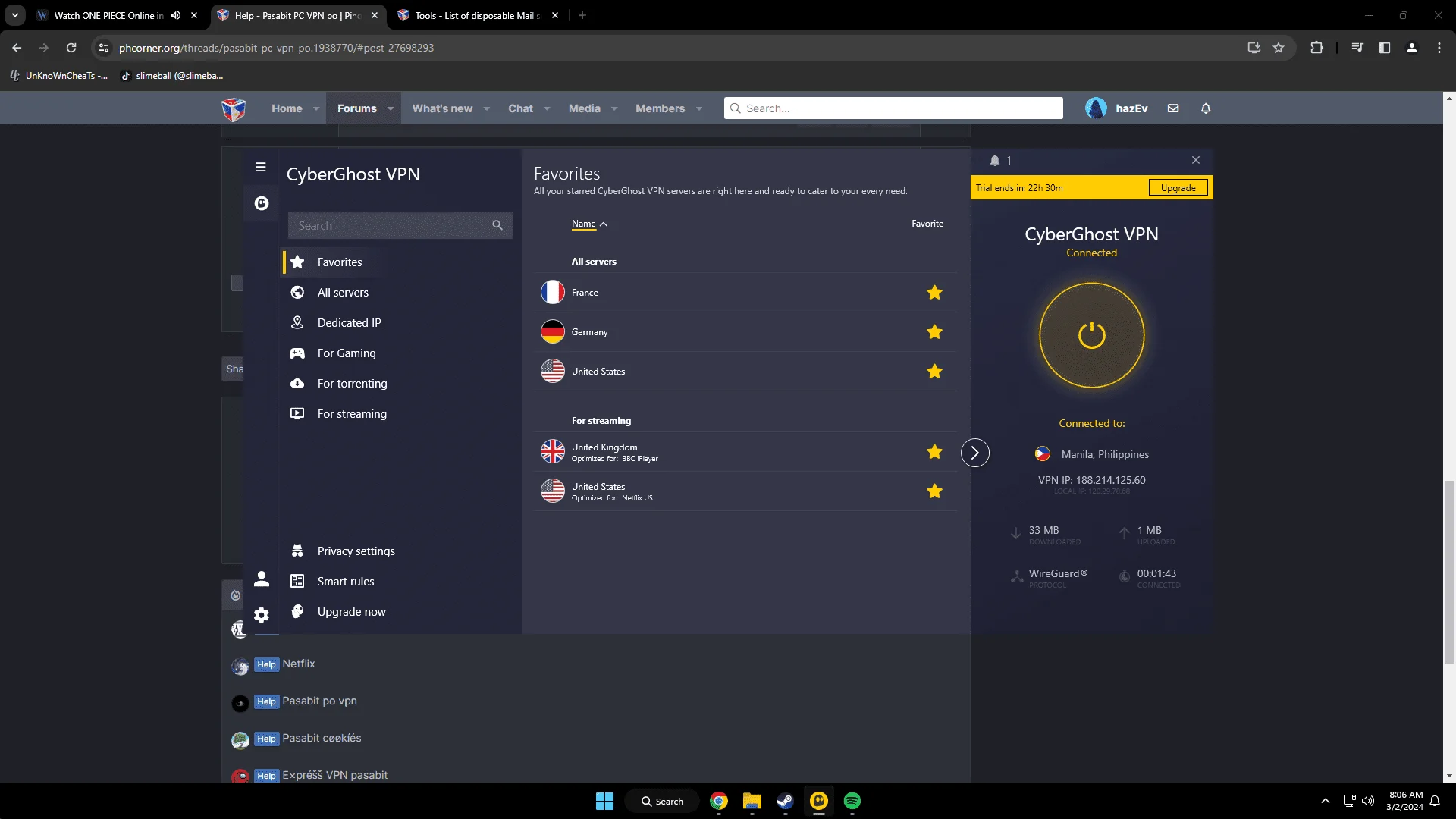
Task: Collapse the server list with the arrow button
Action: coord(975,453)
